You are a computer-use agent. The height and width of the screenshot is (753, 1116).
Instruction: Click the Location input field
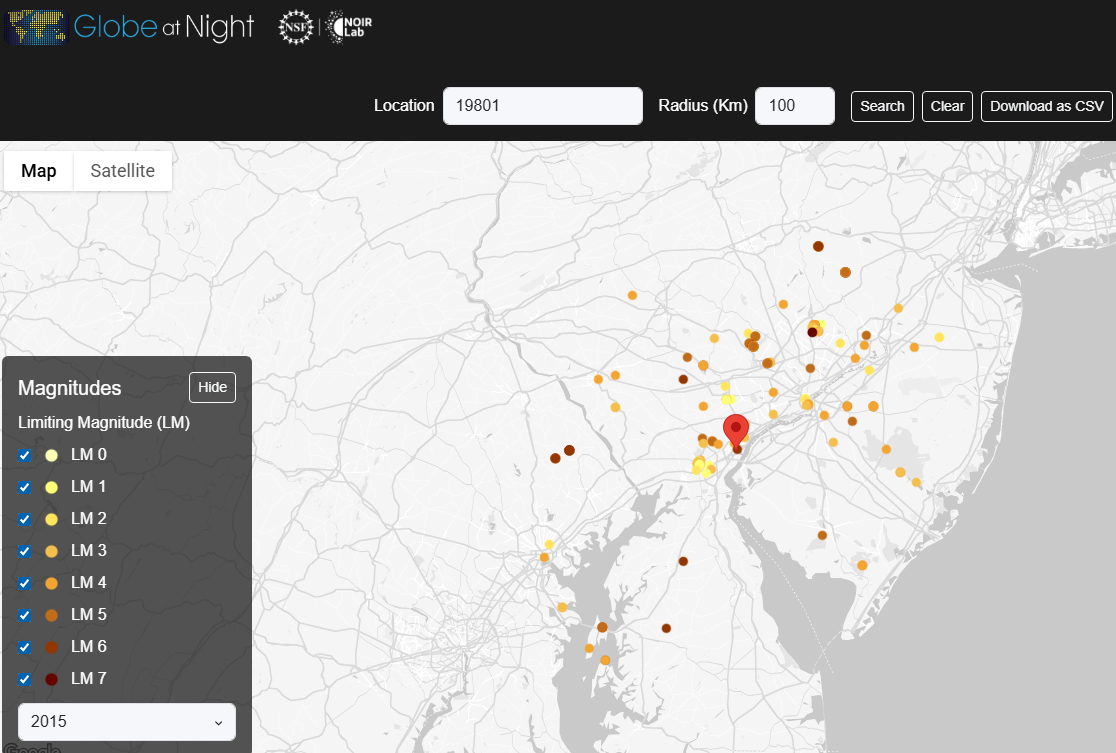tap(542, 106)
